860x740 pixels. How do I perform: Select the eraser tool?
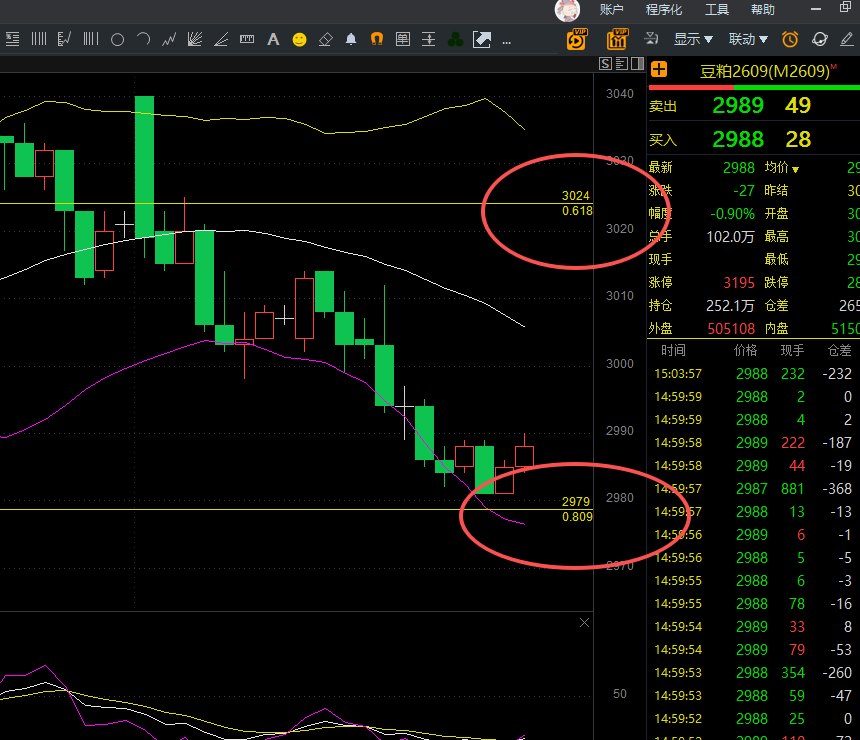point(325,39)
